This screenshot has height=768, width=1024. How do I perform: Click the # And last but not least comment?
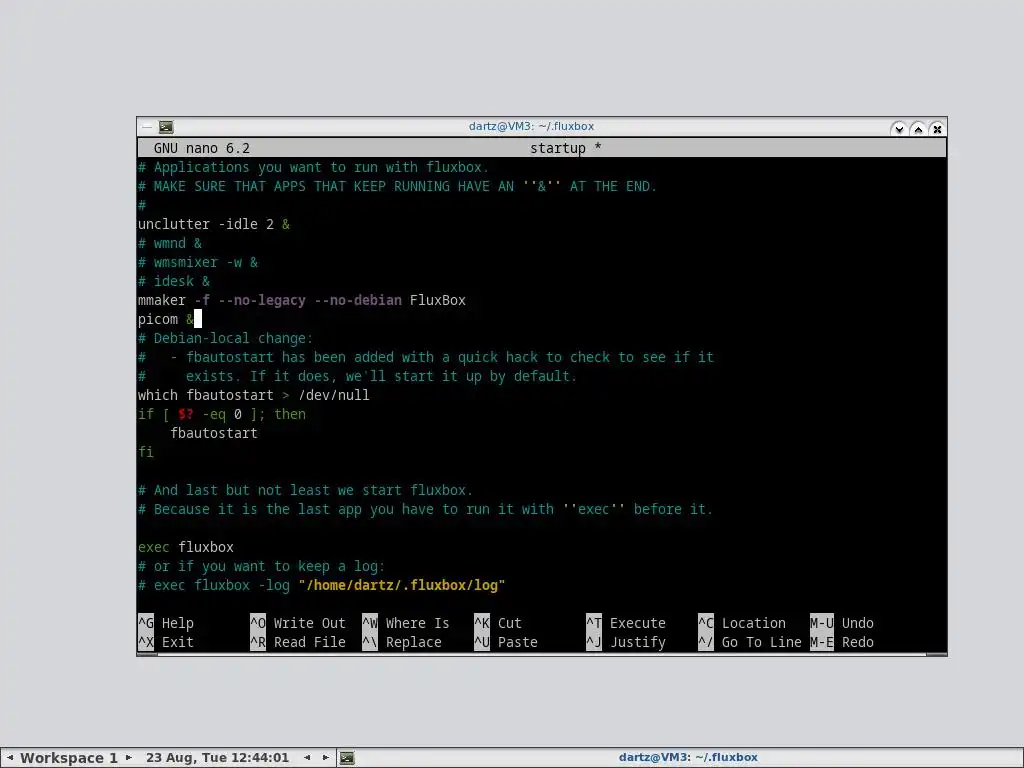[x=305, y=490]
